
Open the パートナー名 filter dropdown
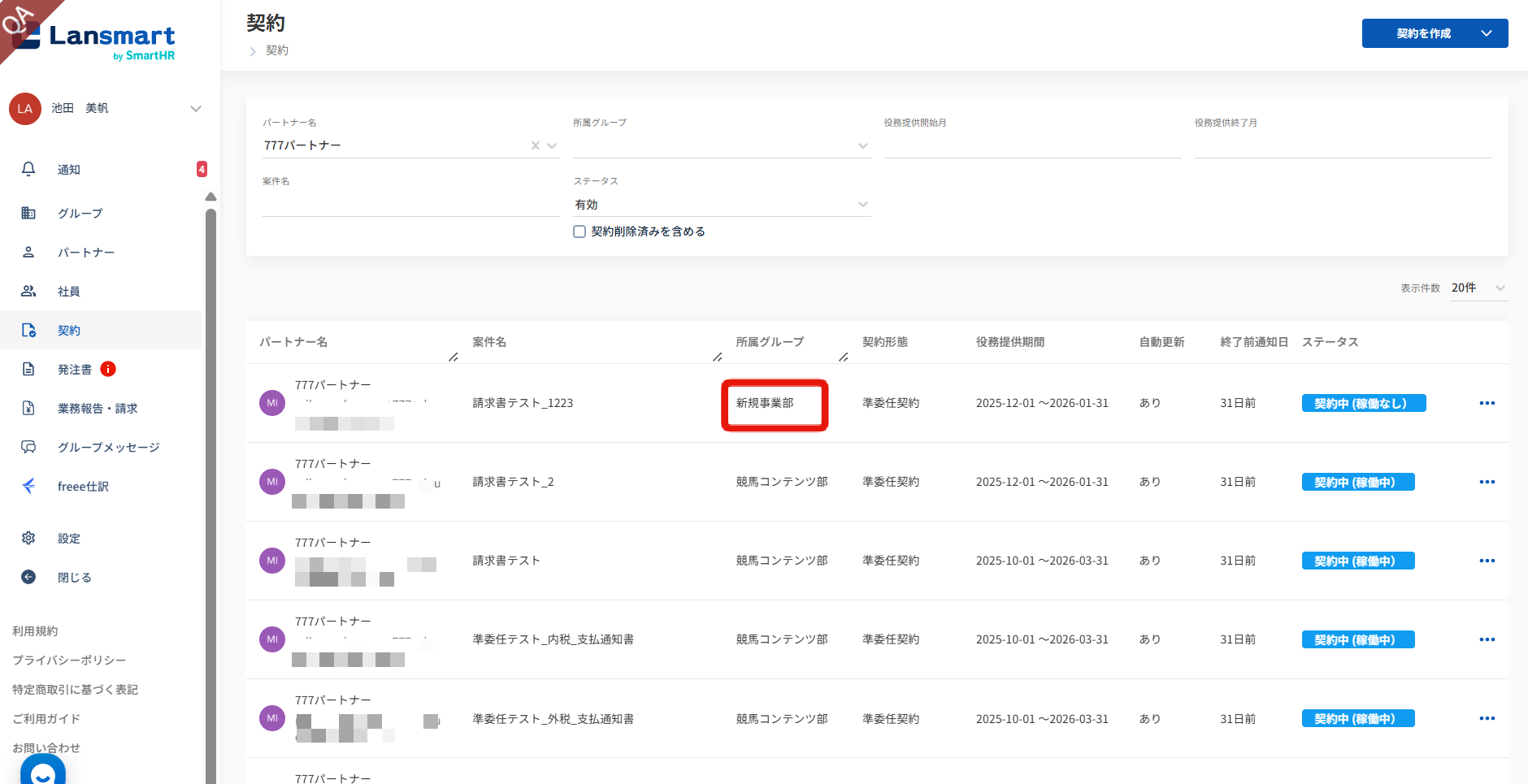(552, 145)
